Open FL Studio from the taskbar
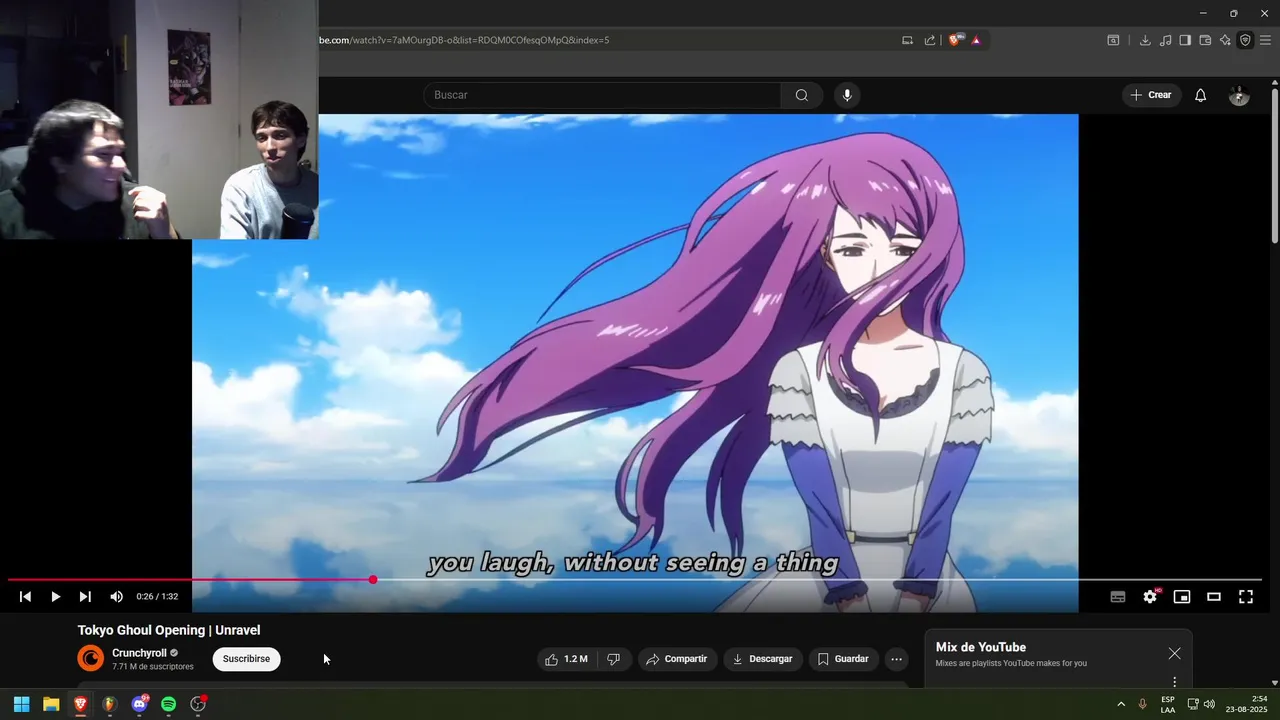 109,704
